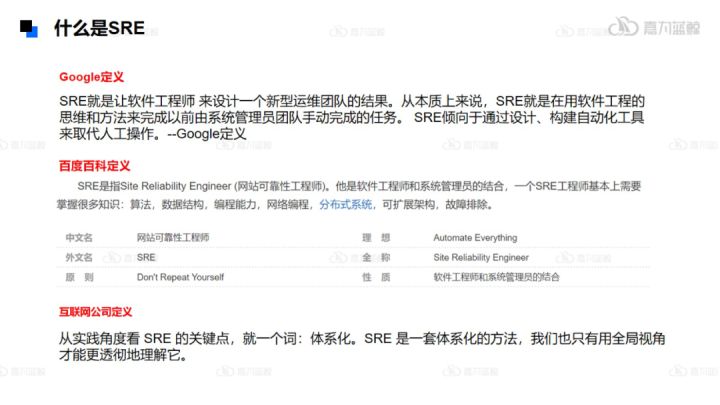This screenshot has width=720, height=405.
Task: Select the red heading 互联网公司定义
Action: [95, 312]
